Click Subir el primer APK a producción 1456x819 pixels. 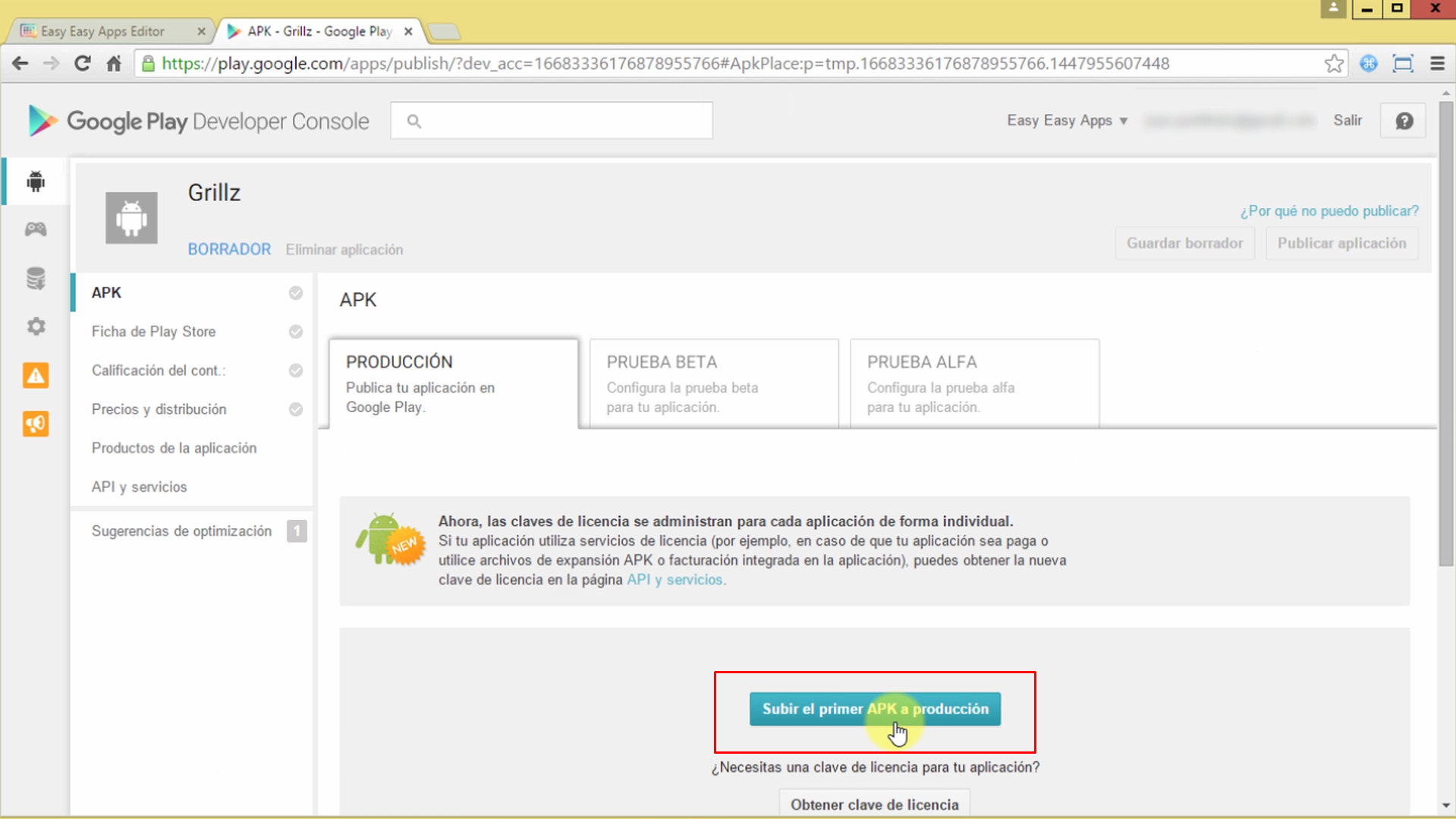pyautogui.click(x=874, y=709)
